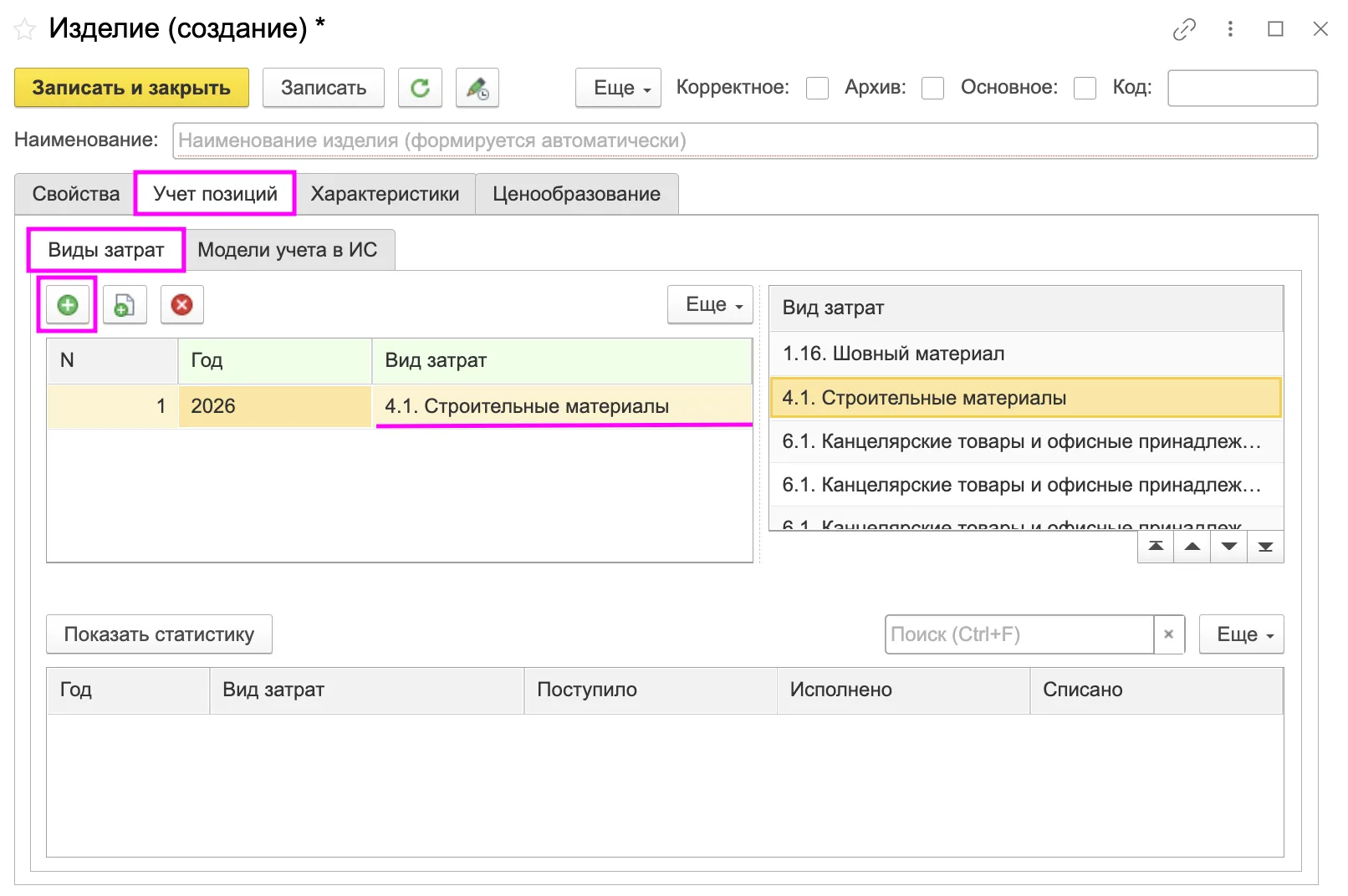This screenshot has height=896, width=1348.
Task: Click Записать и закрыть button
Action: 131,88
